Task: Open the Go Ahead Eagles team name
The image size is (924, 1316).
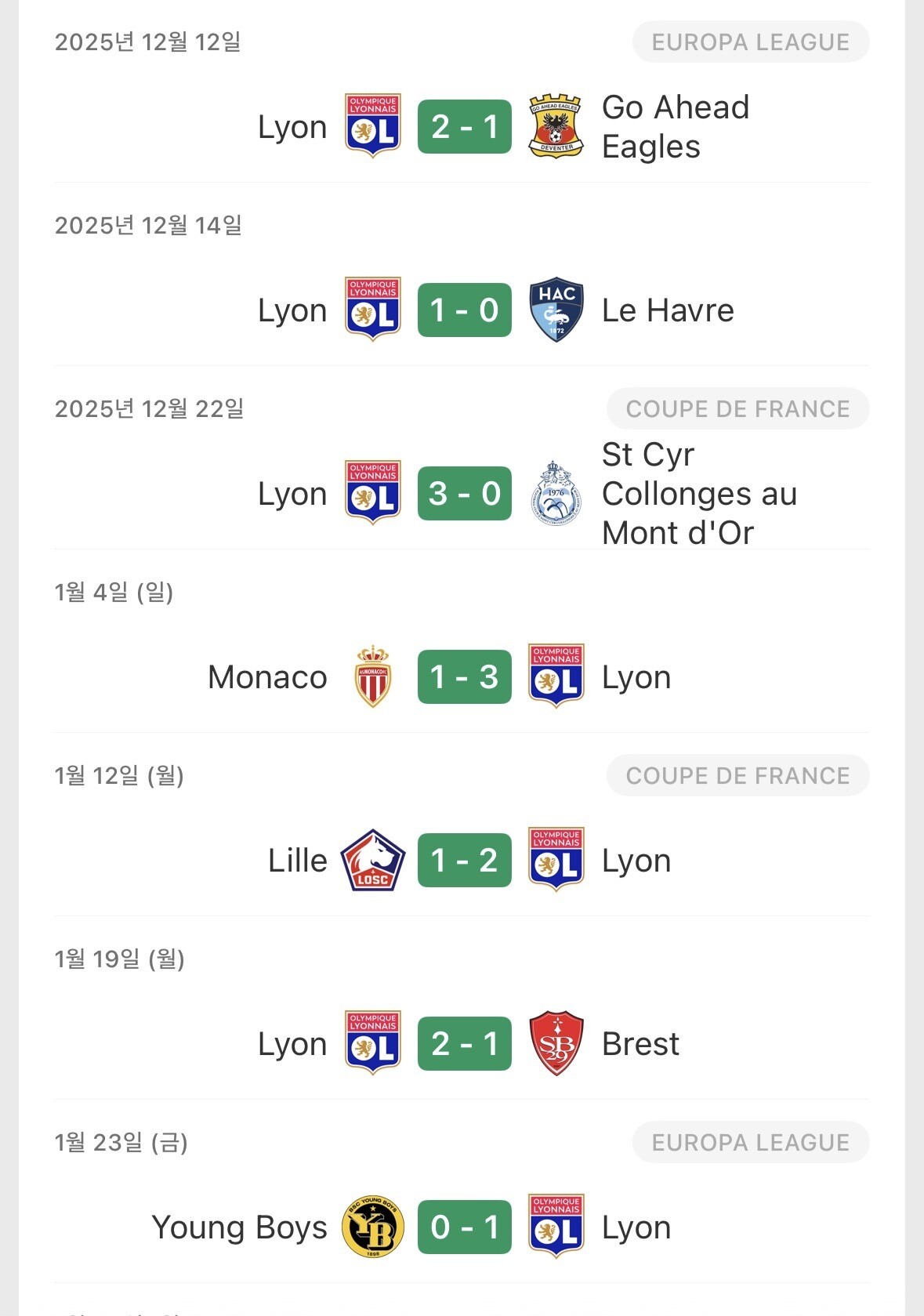Action: 675,126
